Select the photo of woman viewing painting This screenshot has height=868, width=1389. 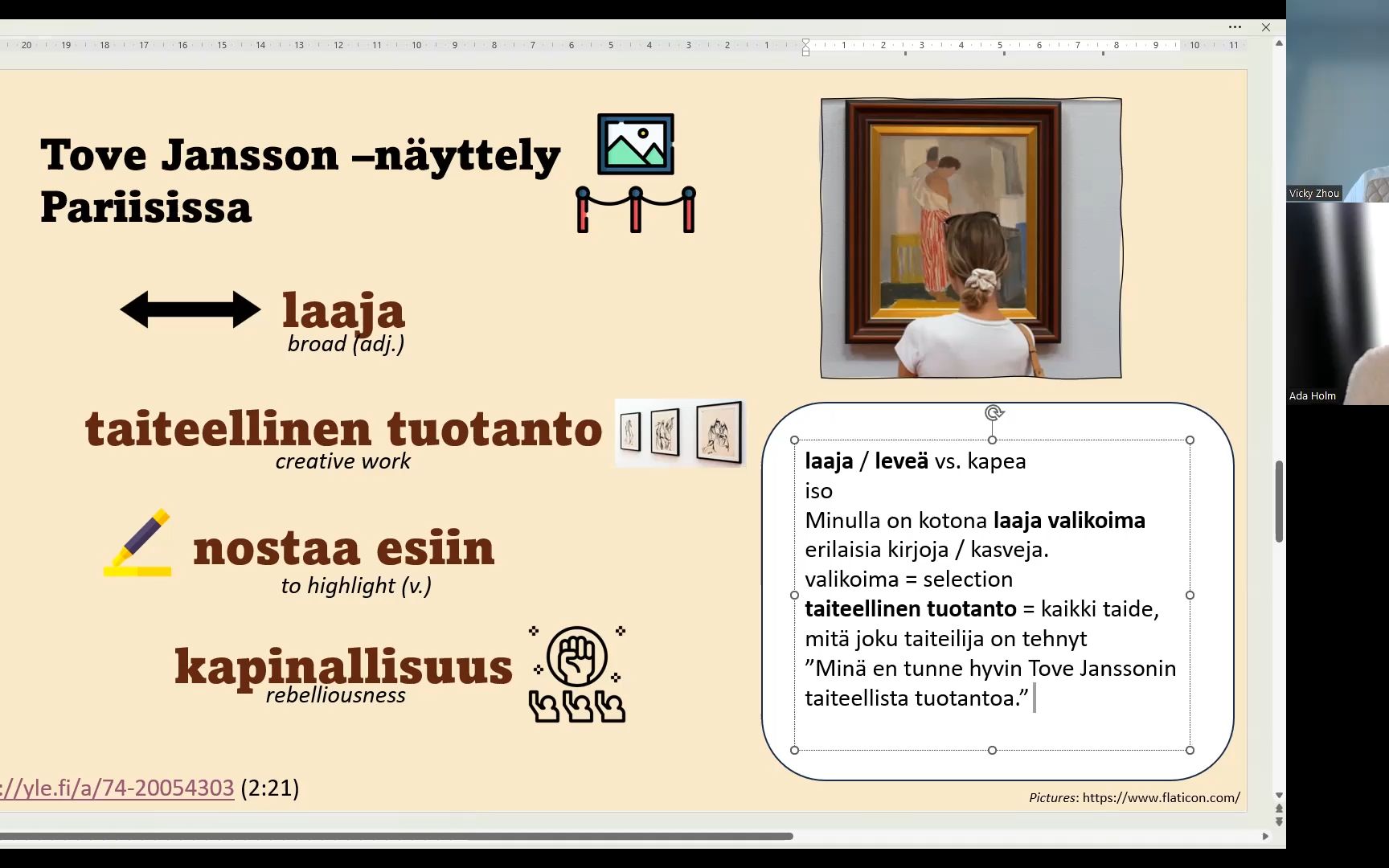971,238
